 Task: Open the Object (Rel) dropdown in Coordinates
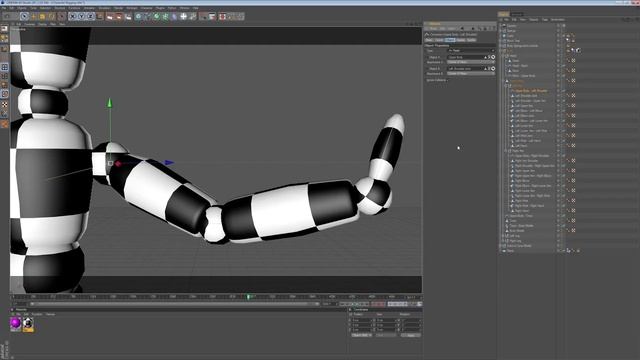point(362,335)
